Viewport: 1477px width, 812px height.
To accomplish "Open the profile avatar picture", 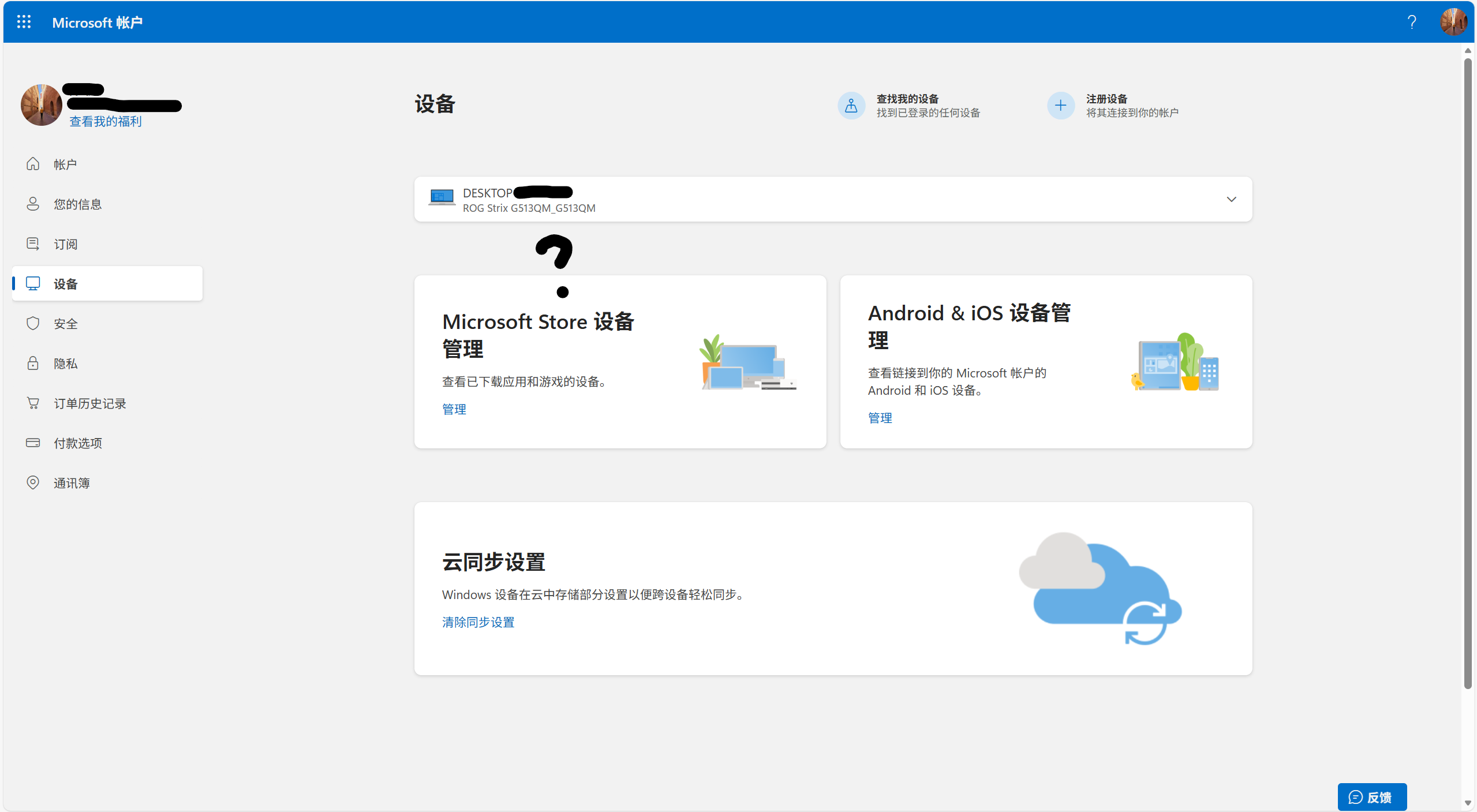I will pyautogui.click(x=1453, y=22).
